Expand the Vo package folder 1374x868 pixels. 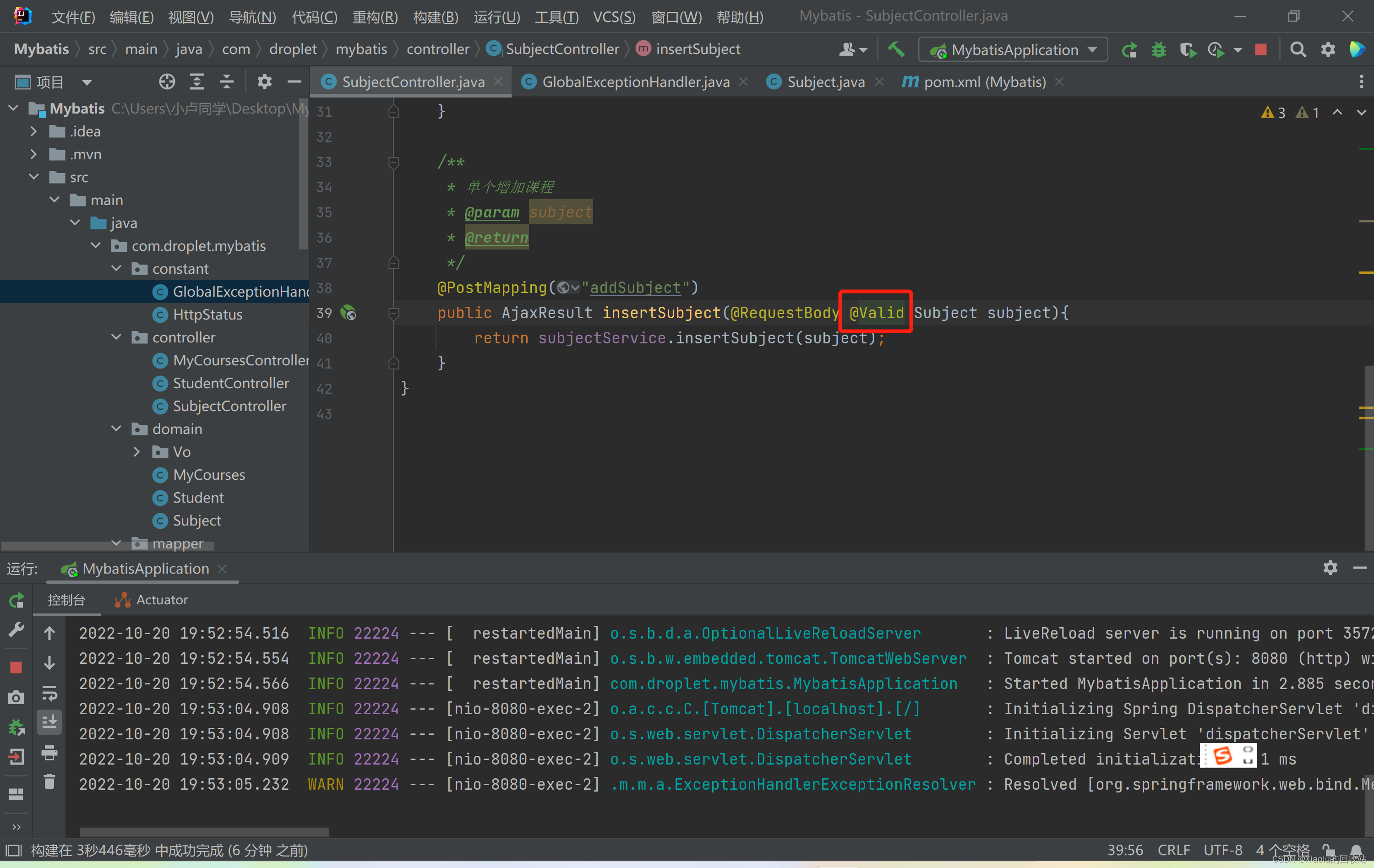click(137, 452)
